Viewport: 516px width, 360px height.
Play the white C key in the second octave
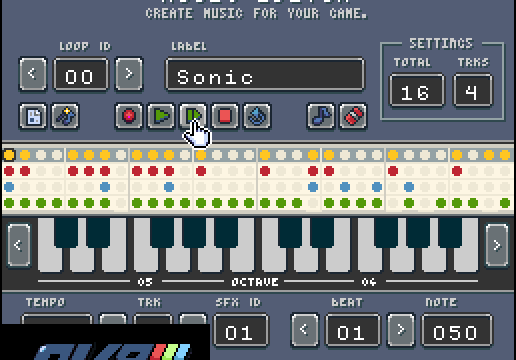274,261
